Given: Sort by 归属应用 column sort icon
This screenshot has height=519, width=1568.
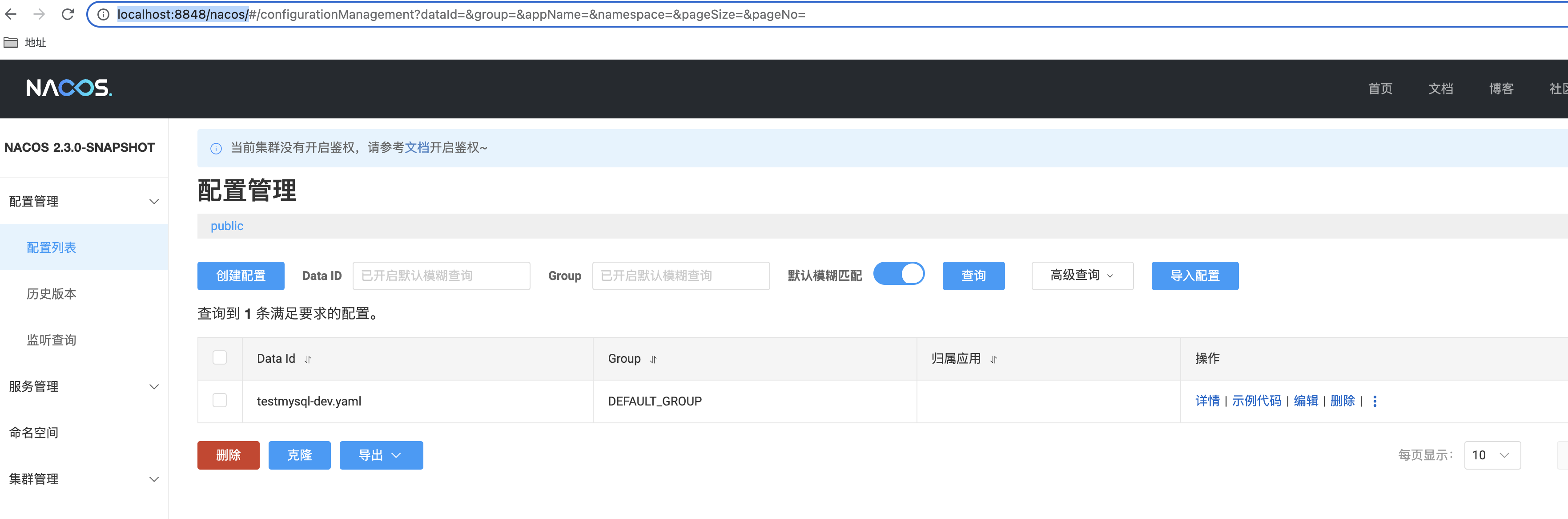Looking at the screenshot, I should click(x=993, y=359).
